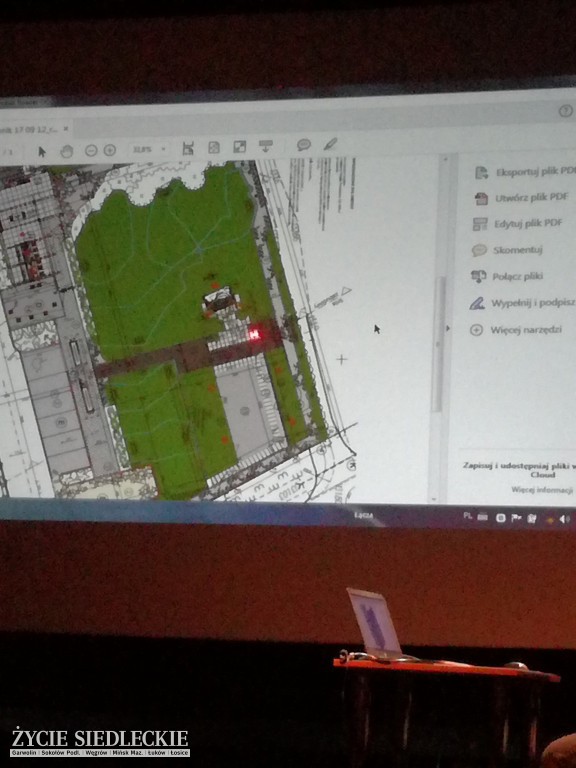
Task: Add a comment bubble note
Action: 304,144
